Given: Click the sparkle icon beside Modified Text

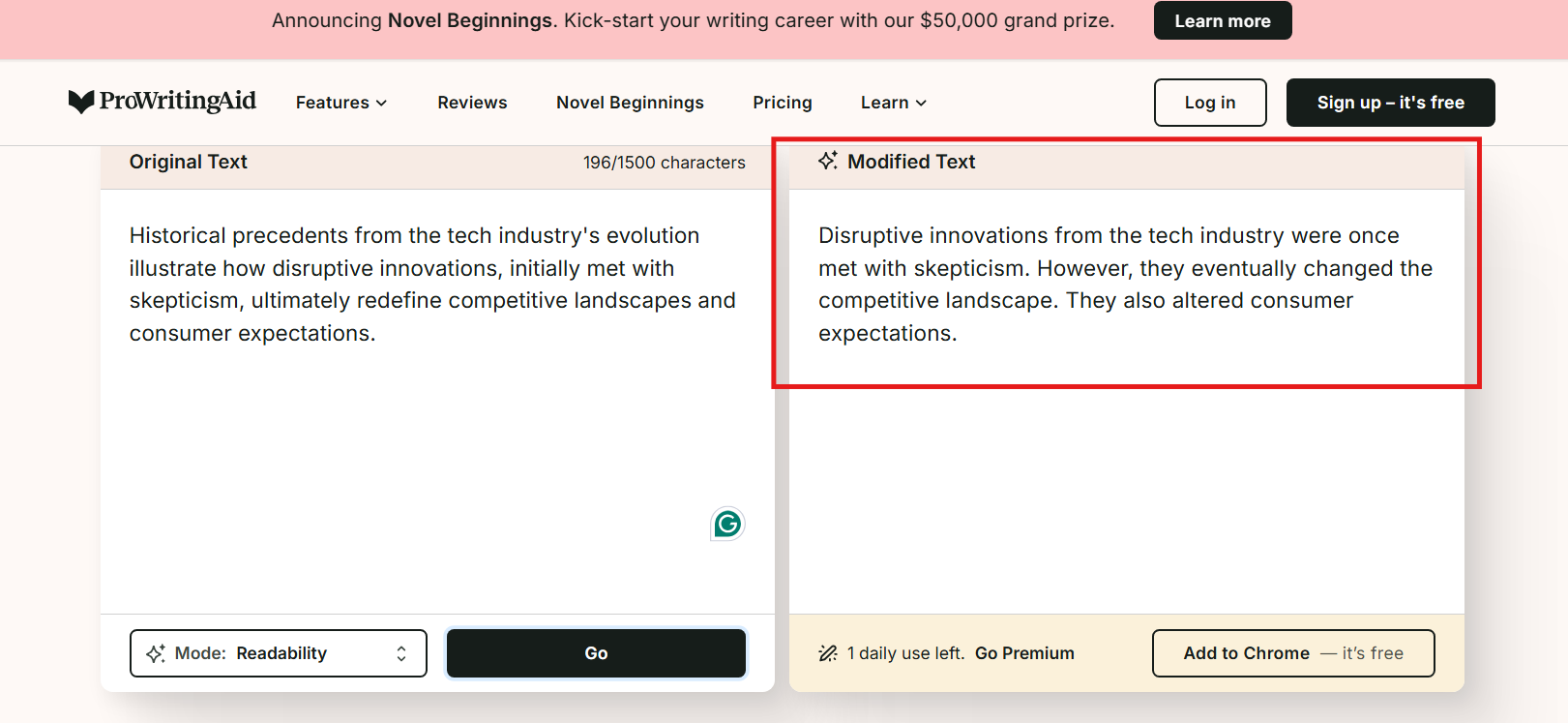Looking at the screenshot, I should [x=828, y=161].
